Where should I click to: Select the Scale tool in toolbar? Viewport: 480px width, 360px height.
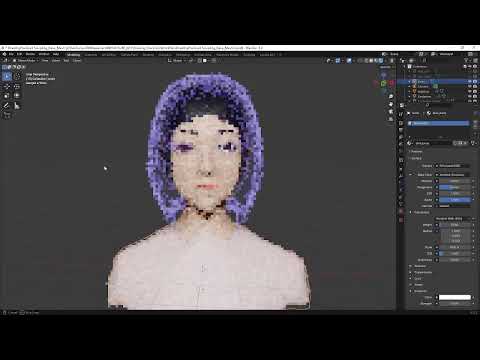click(7, 96)
